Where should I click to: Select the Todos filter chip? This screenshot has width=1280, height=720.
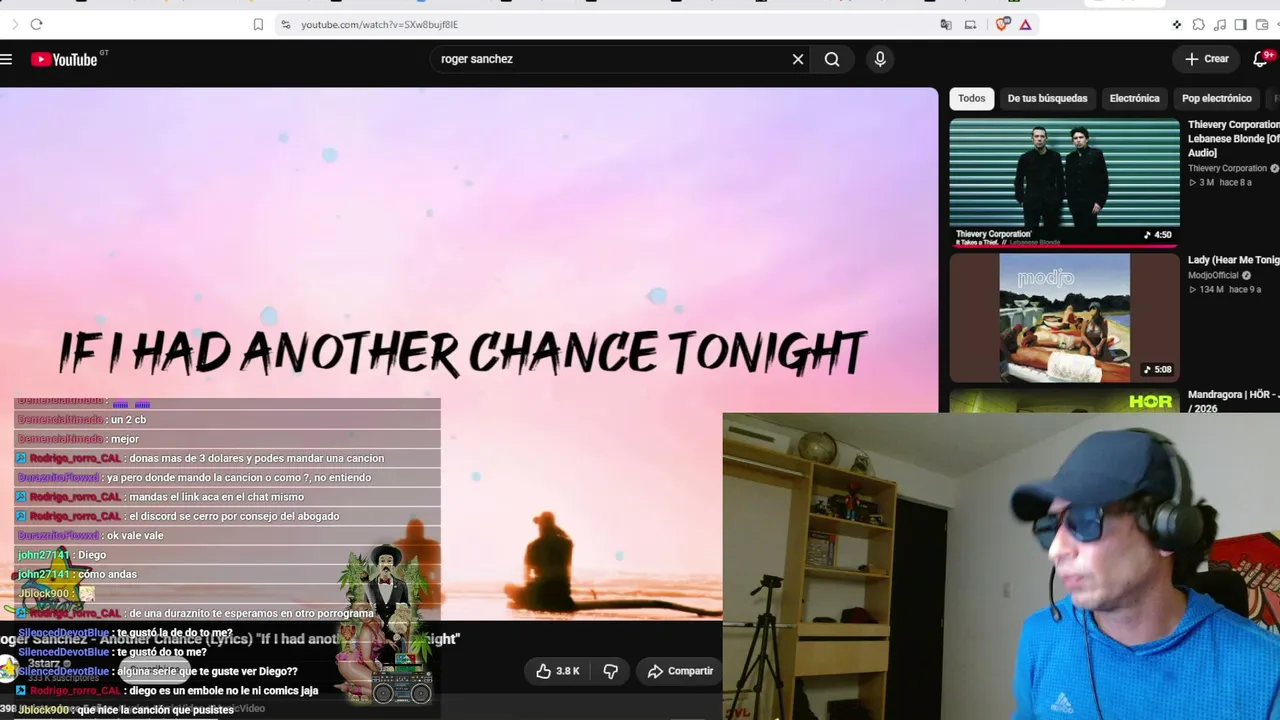971,98
